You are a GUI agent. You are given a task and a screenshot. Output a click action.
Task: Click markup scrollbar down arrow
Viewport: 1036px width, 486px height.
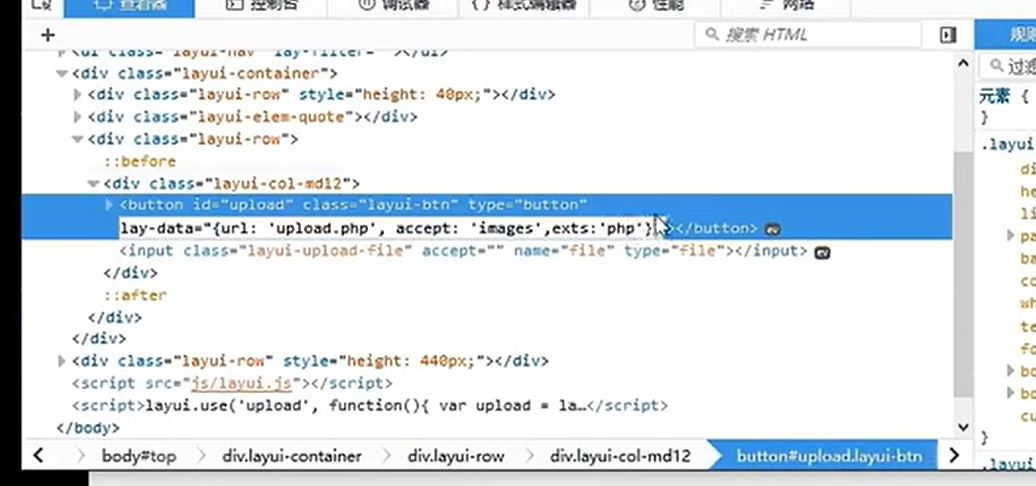pos(963,427)
